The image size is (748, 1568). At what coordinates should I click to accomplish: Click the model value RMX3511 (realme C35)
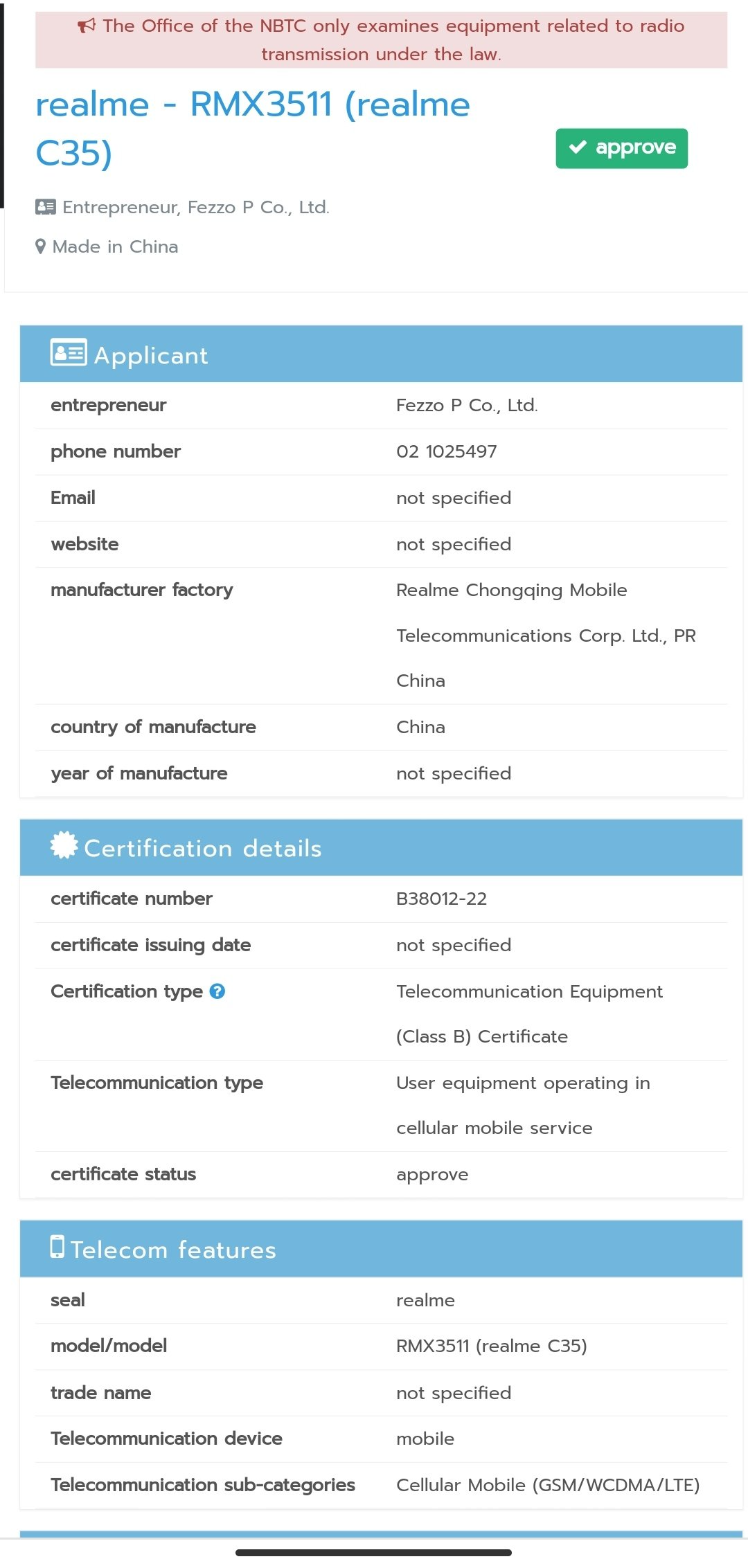pos(492,1346)
